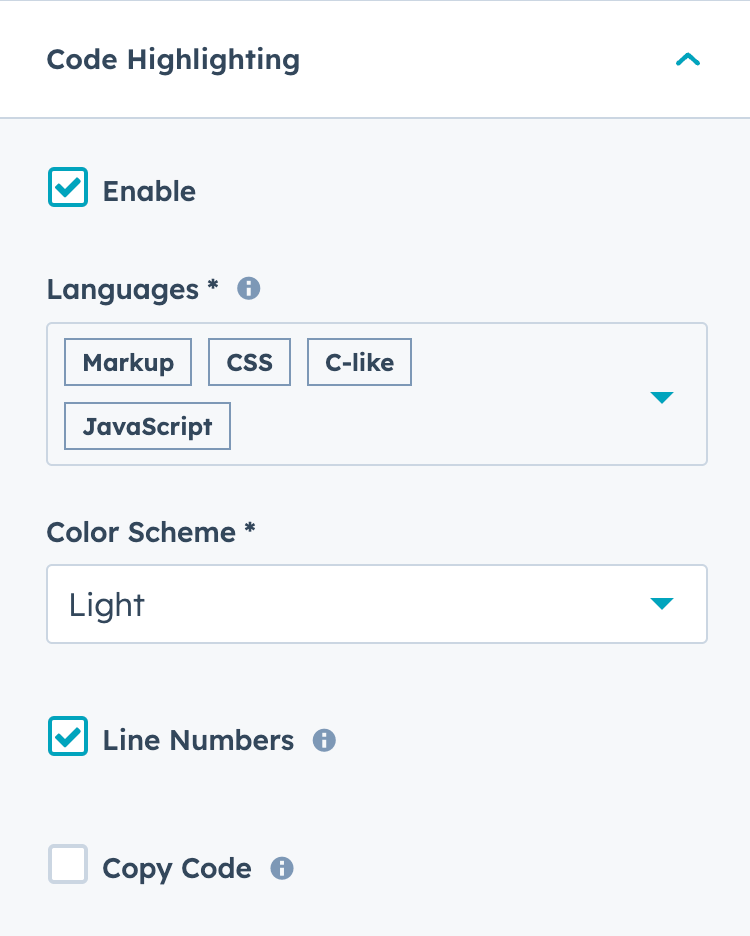Click the Line Numbers info icon
750x936 pixels.
pyautogui.click(x=323, y=740)
